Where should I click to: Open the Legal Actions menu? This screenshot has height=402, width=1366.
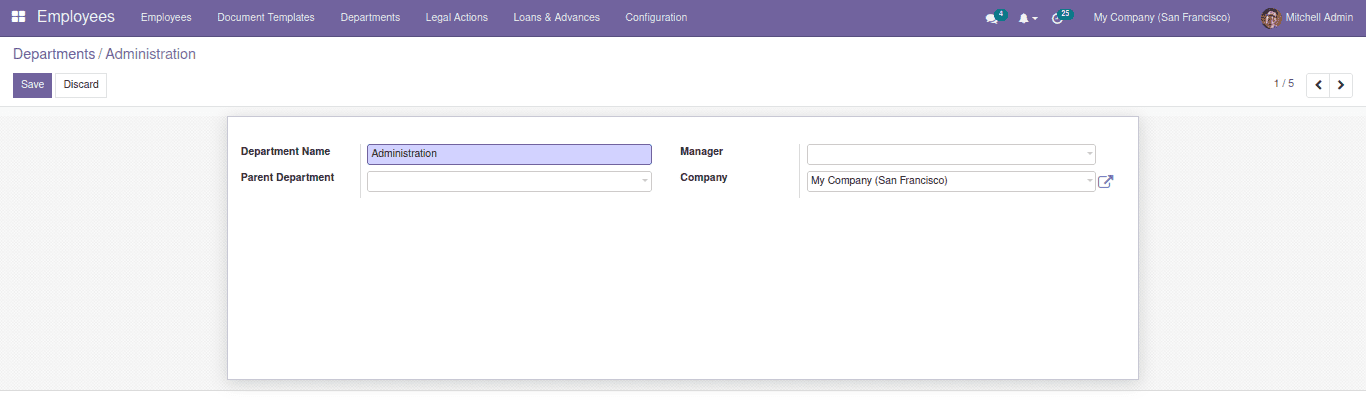[456, 18]
